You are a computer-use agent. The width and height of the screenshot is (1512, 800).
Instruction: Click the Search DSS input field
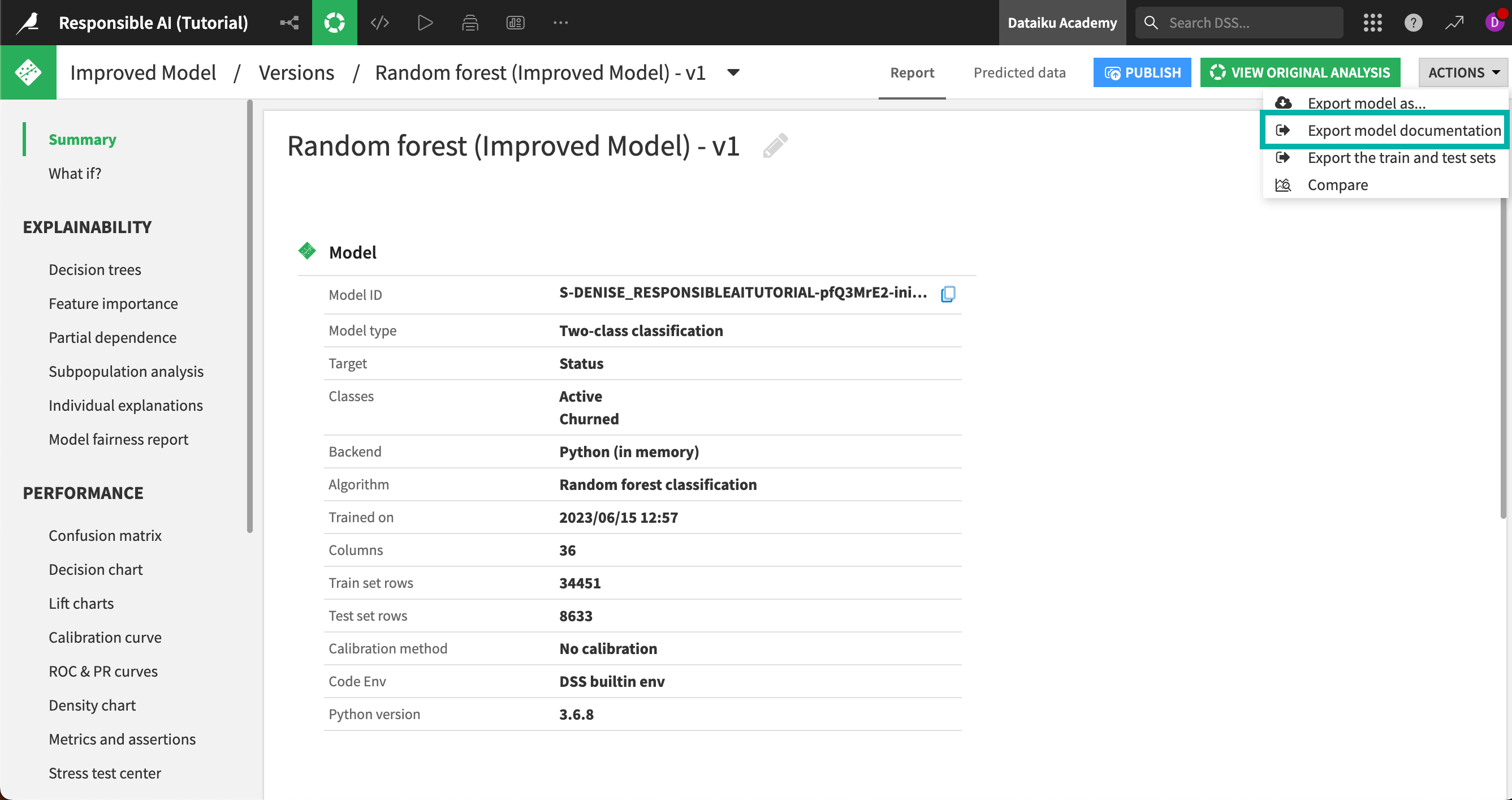(1238, 22)
